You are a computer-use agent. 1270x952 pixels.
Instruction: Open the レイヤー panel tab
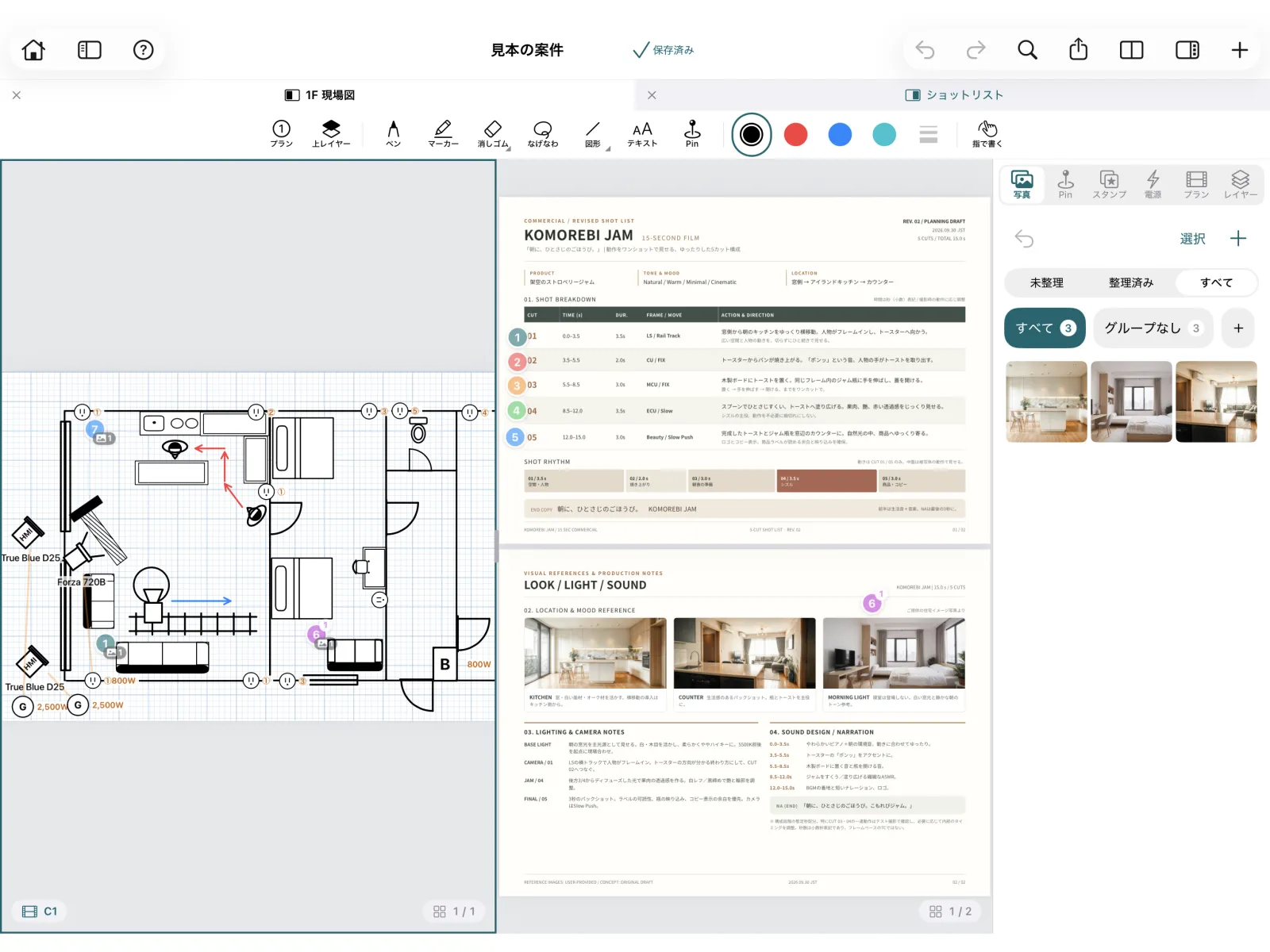(1240, 184)
